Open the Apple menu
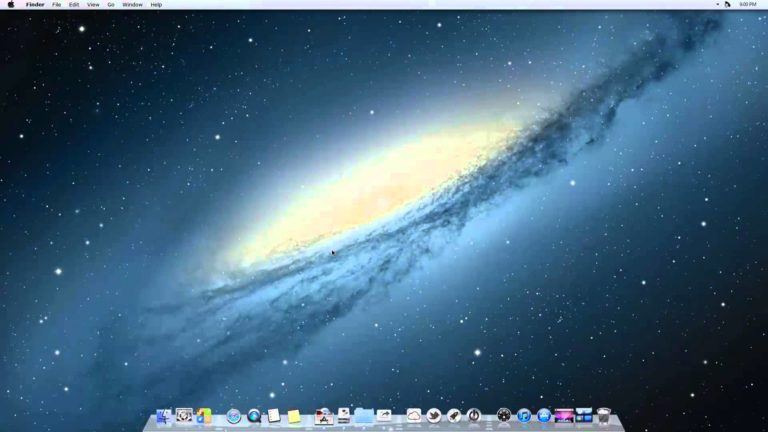The image size is (768, 432). (11, 4)
